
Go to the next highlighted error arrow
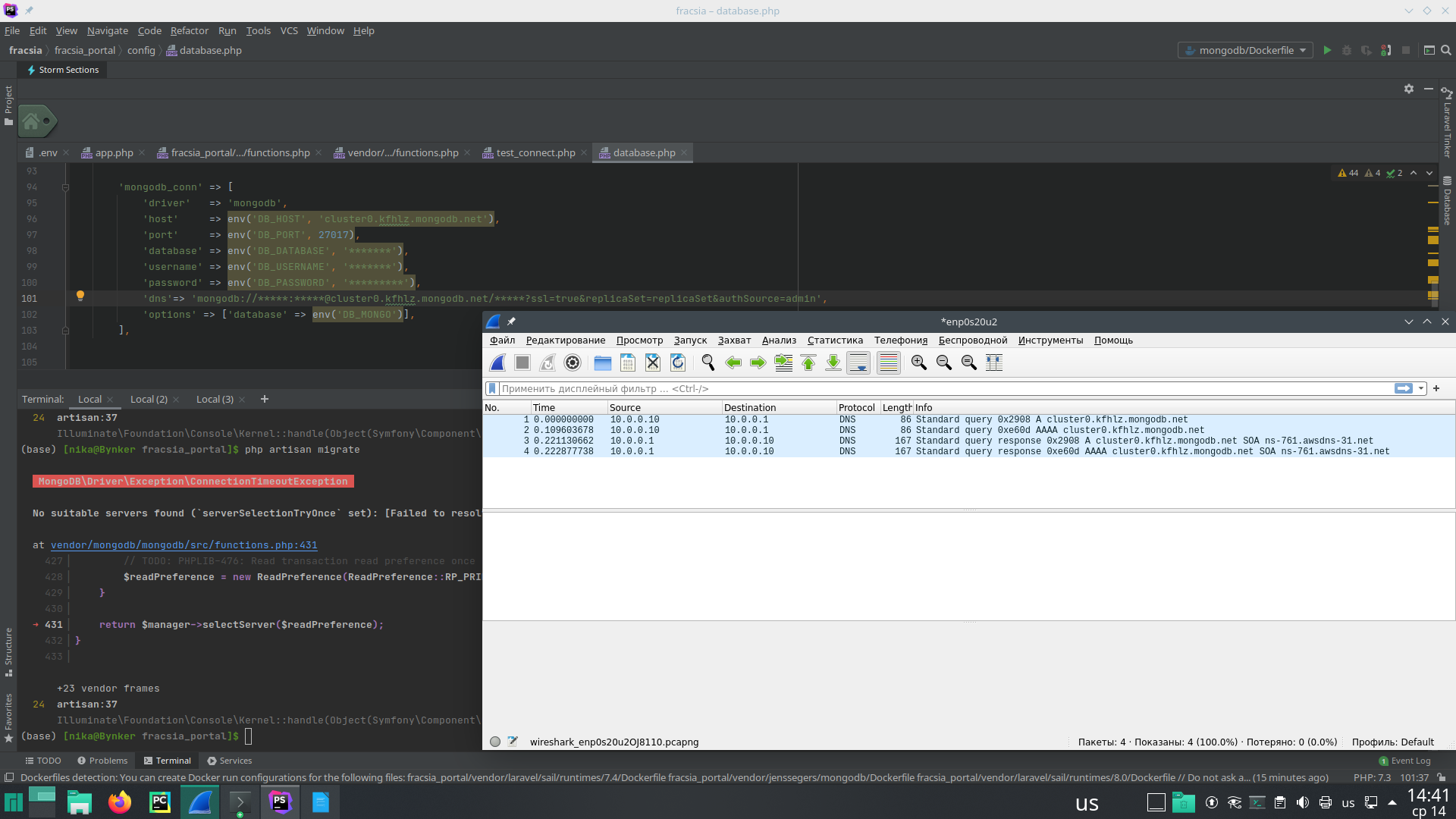pos(1429,174)
